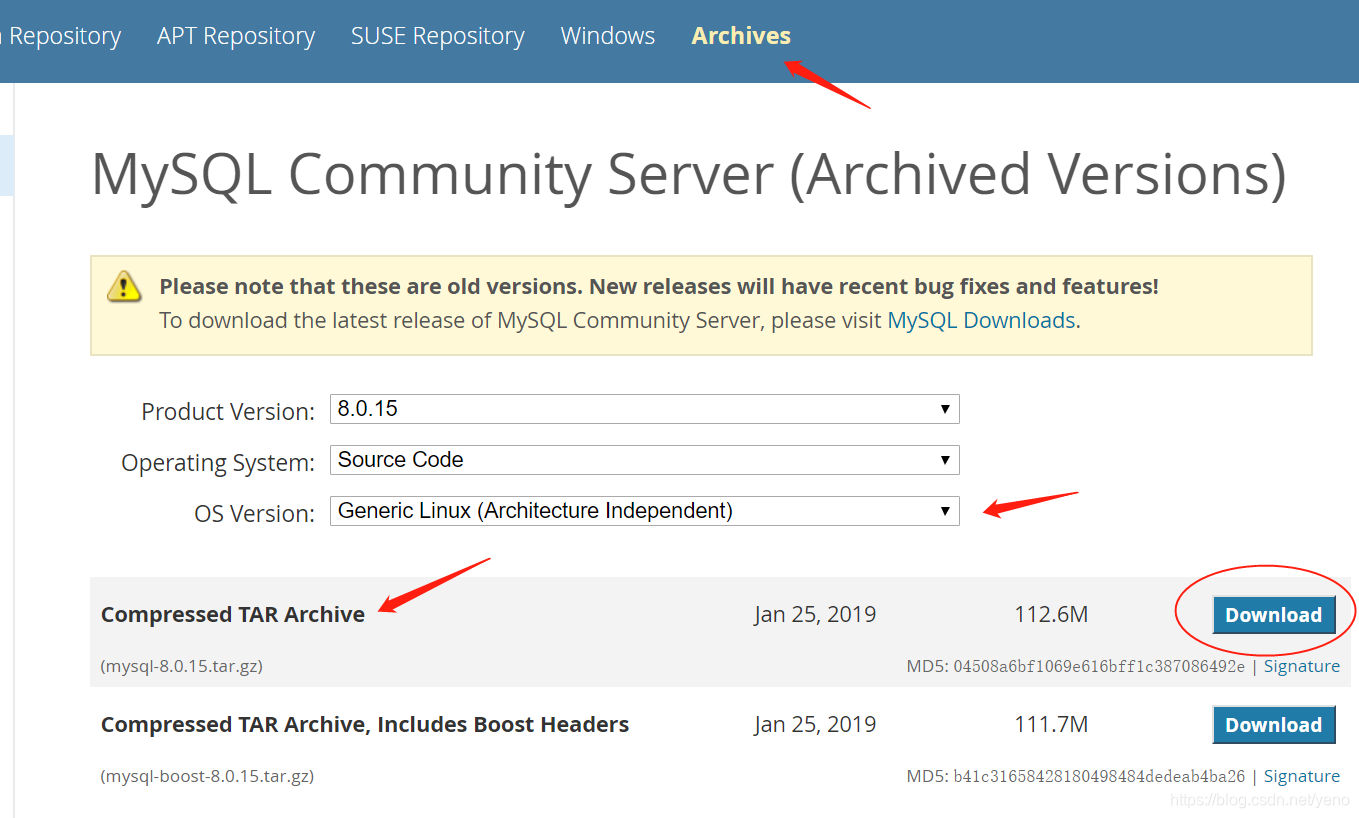
Task: Click the MD5 hash starting 04508a6b
Action: tap(1099, 667)
